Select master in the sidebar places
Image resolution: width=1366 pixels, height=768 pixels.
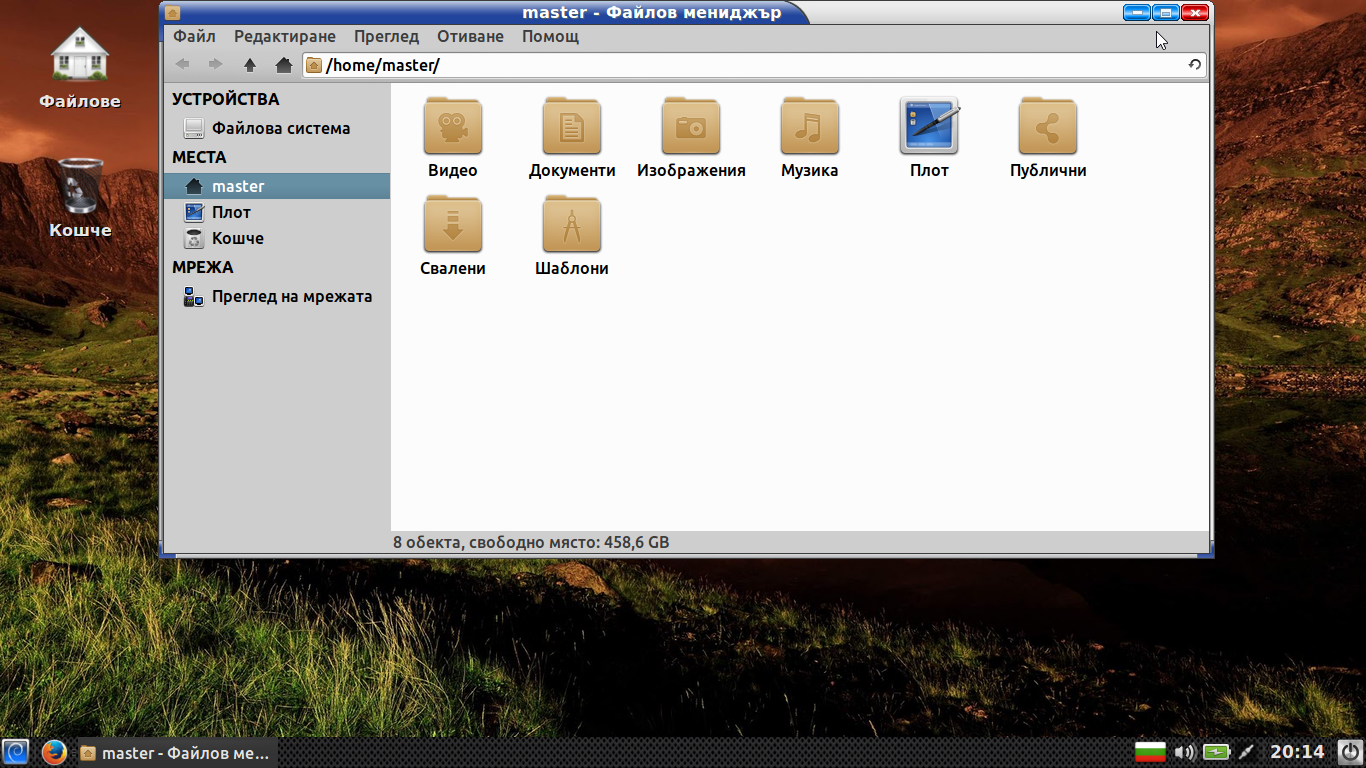pyautogui.click(x=277, y=186)
